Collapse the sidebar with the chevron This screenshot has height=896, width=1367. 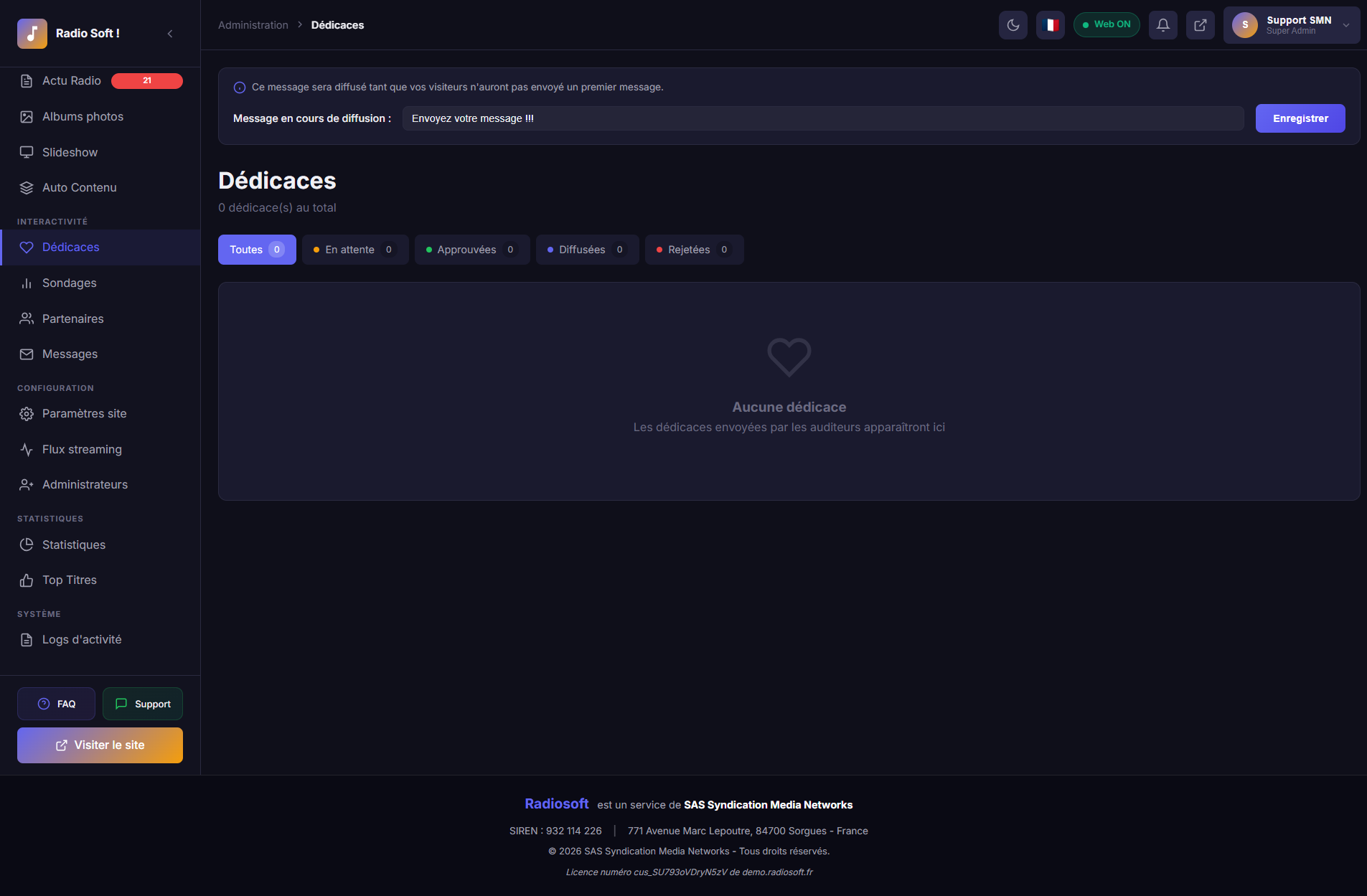[x=170, y=33]
